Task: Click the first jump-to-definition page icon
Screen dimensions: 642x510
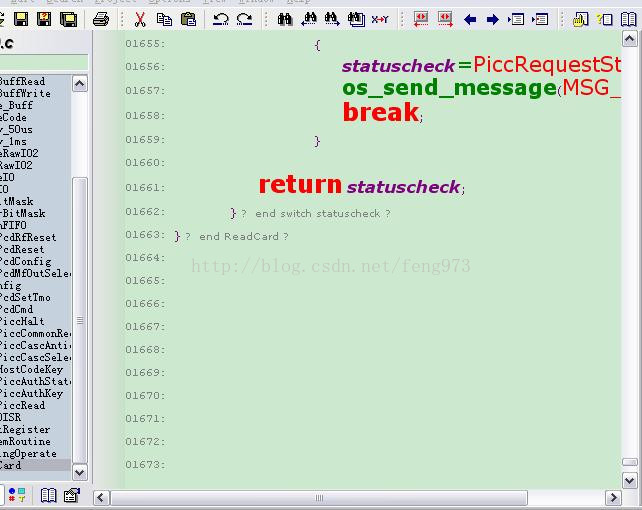Action: coord(516,19)
